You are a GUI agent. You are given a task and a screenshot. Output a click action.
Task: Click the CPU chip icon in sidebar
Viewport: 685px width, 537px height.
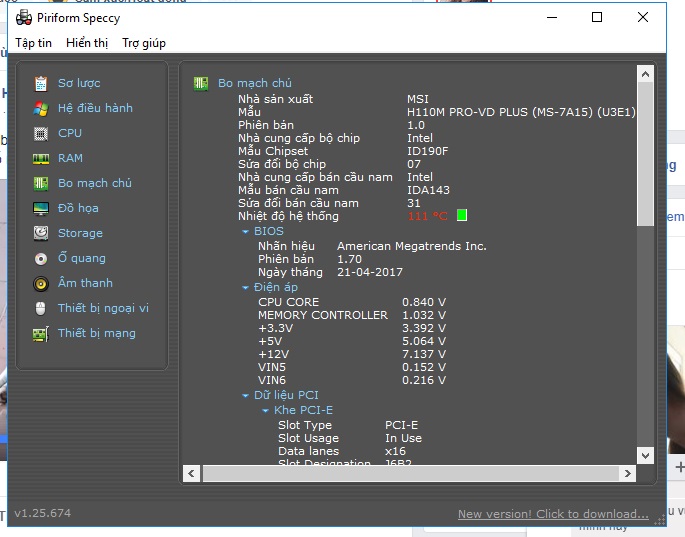click(41, 133)
